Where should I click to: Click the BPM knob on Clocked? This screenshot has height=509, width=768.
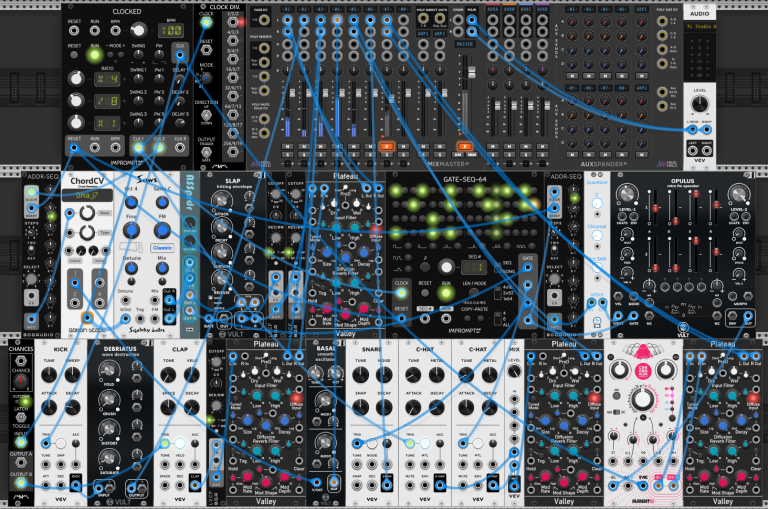click(139, 30)
